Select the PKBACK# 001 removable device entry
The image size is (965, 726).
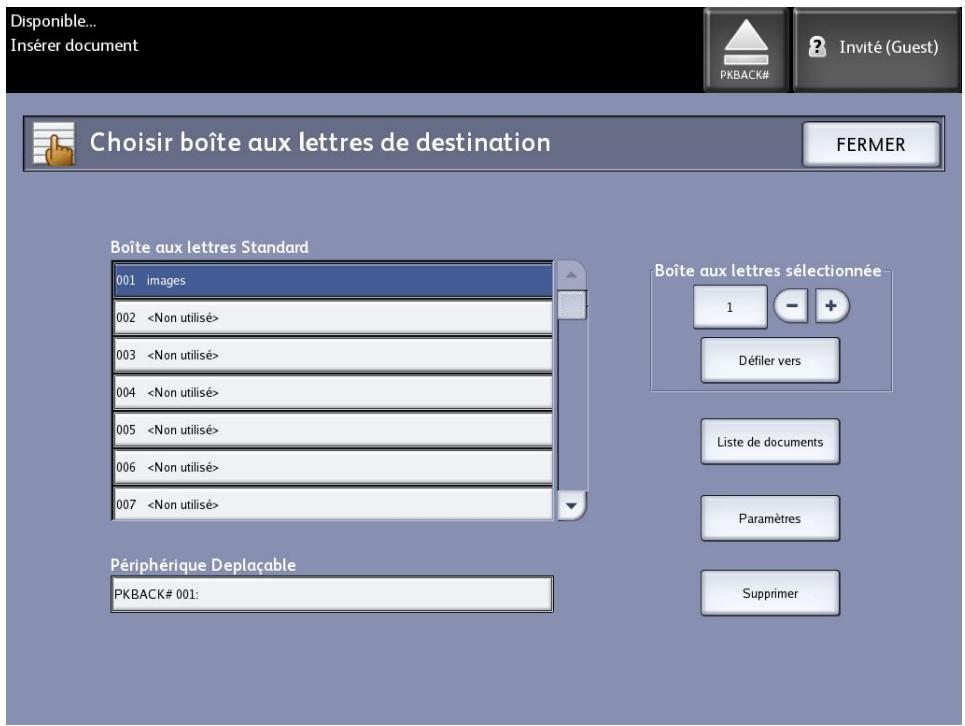[330, 590]
